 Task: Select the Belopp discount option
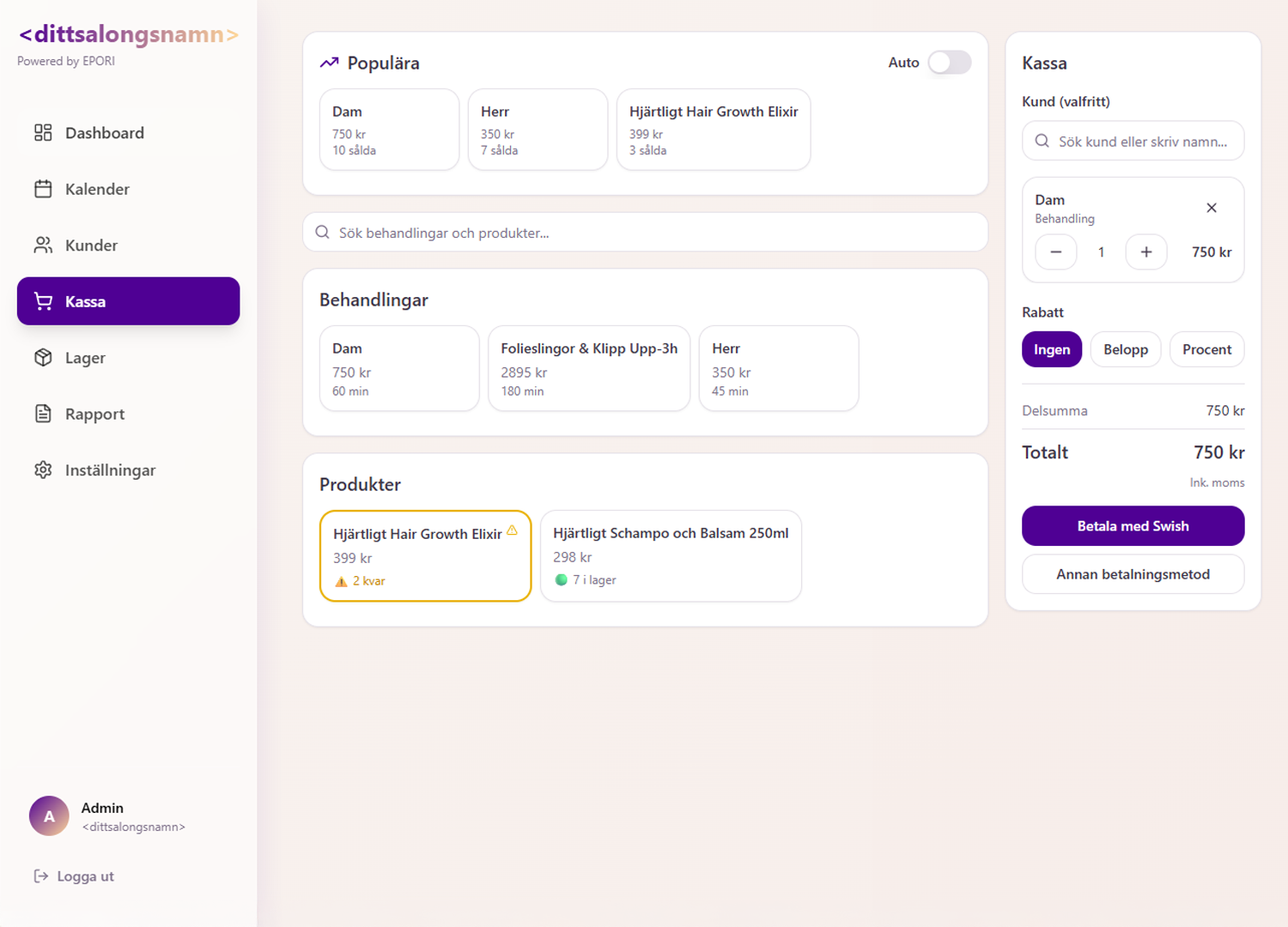pos(1125,349)
